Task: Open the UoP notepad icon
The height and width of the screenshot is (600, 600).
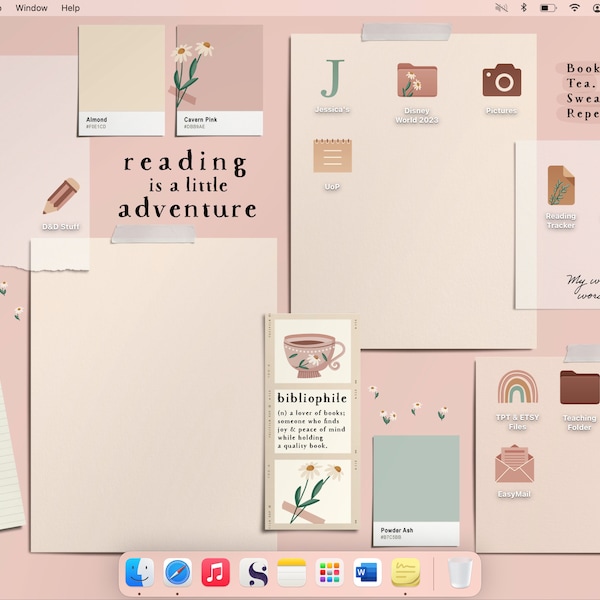Action: click(333, 155)
